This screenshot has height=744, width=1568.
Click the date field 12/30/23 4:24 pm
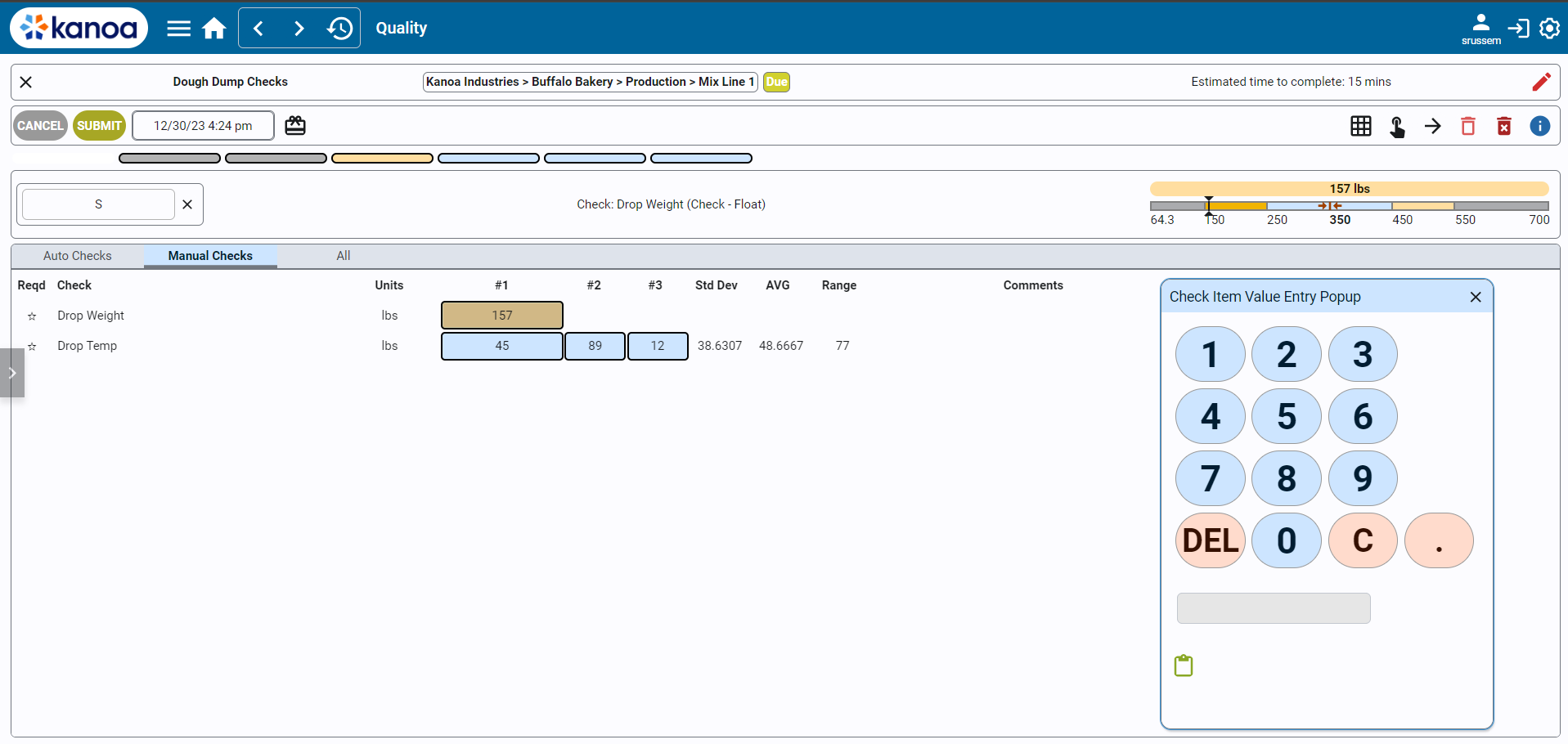[x=203, y=126]
